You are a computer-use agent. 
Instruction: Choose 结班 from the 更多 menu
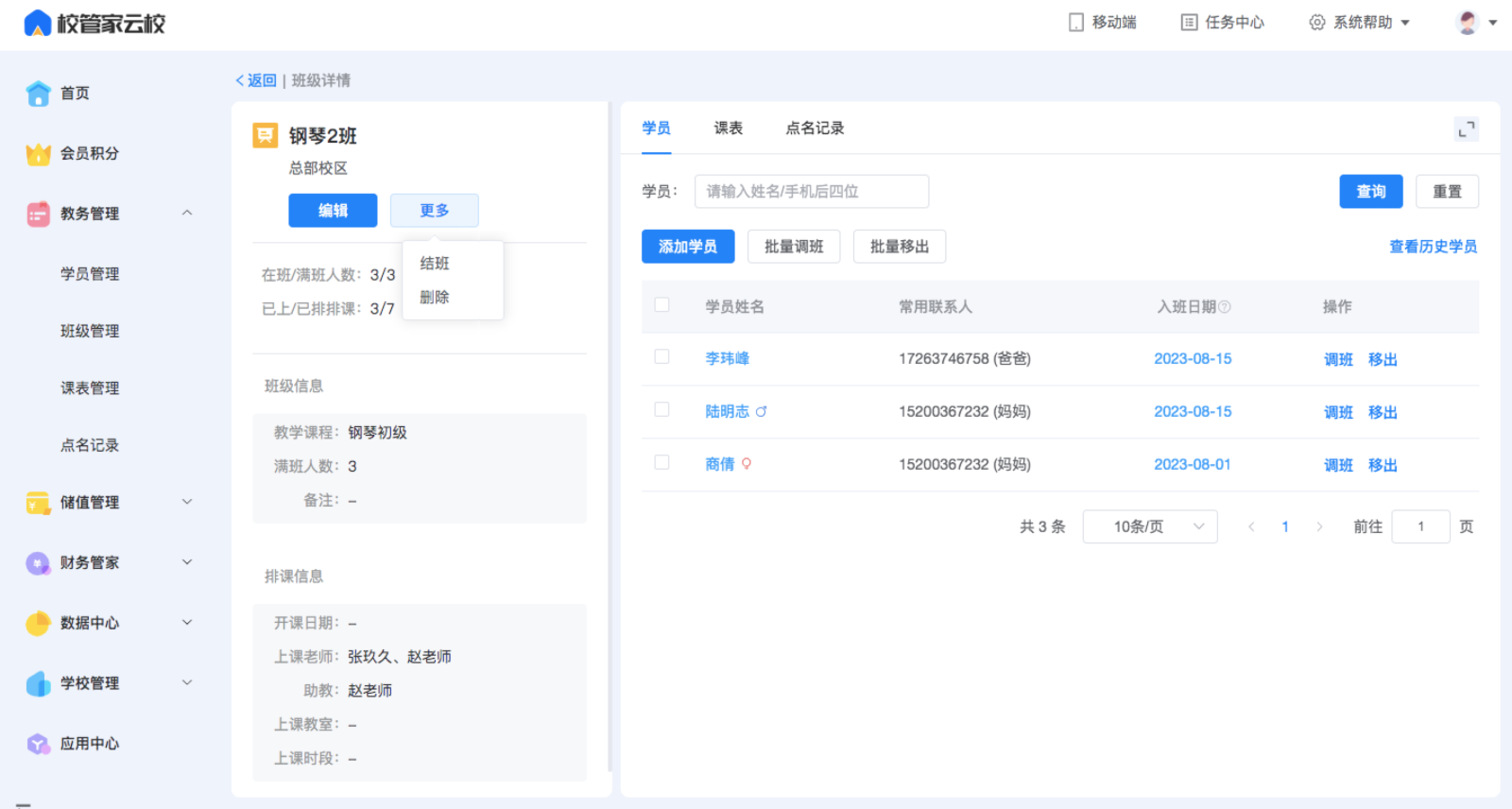pos(435,263)
